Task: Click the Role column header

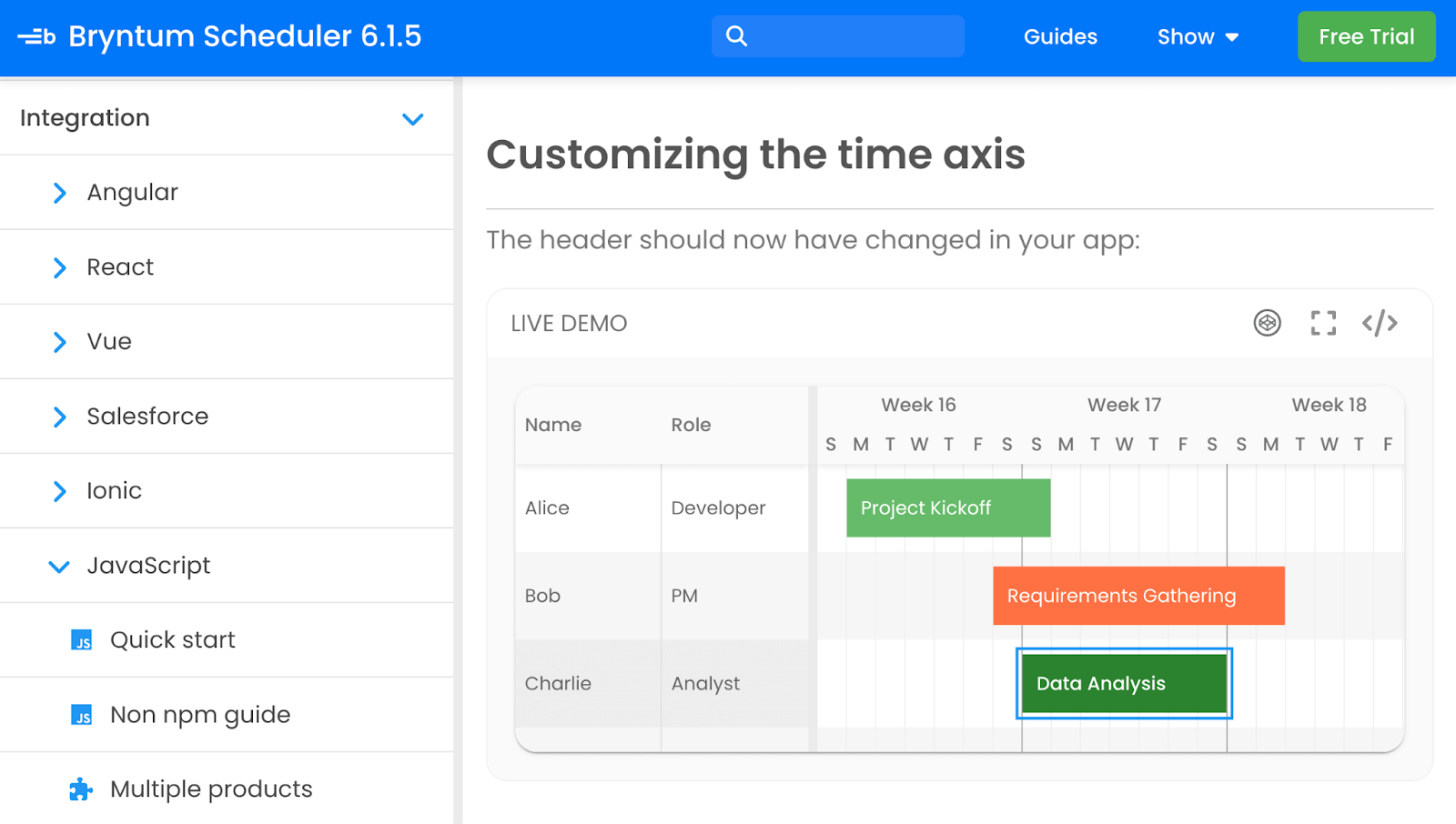Action: (735, 425)
